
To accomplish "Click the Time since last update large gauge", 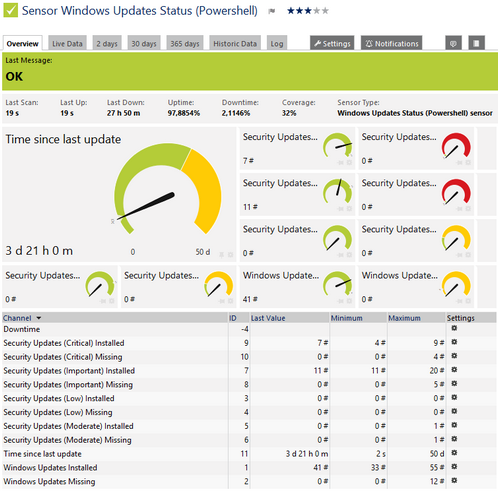I will [x=168, y=189].
